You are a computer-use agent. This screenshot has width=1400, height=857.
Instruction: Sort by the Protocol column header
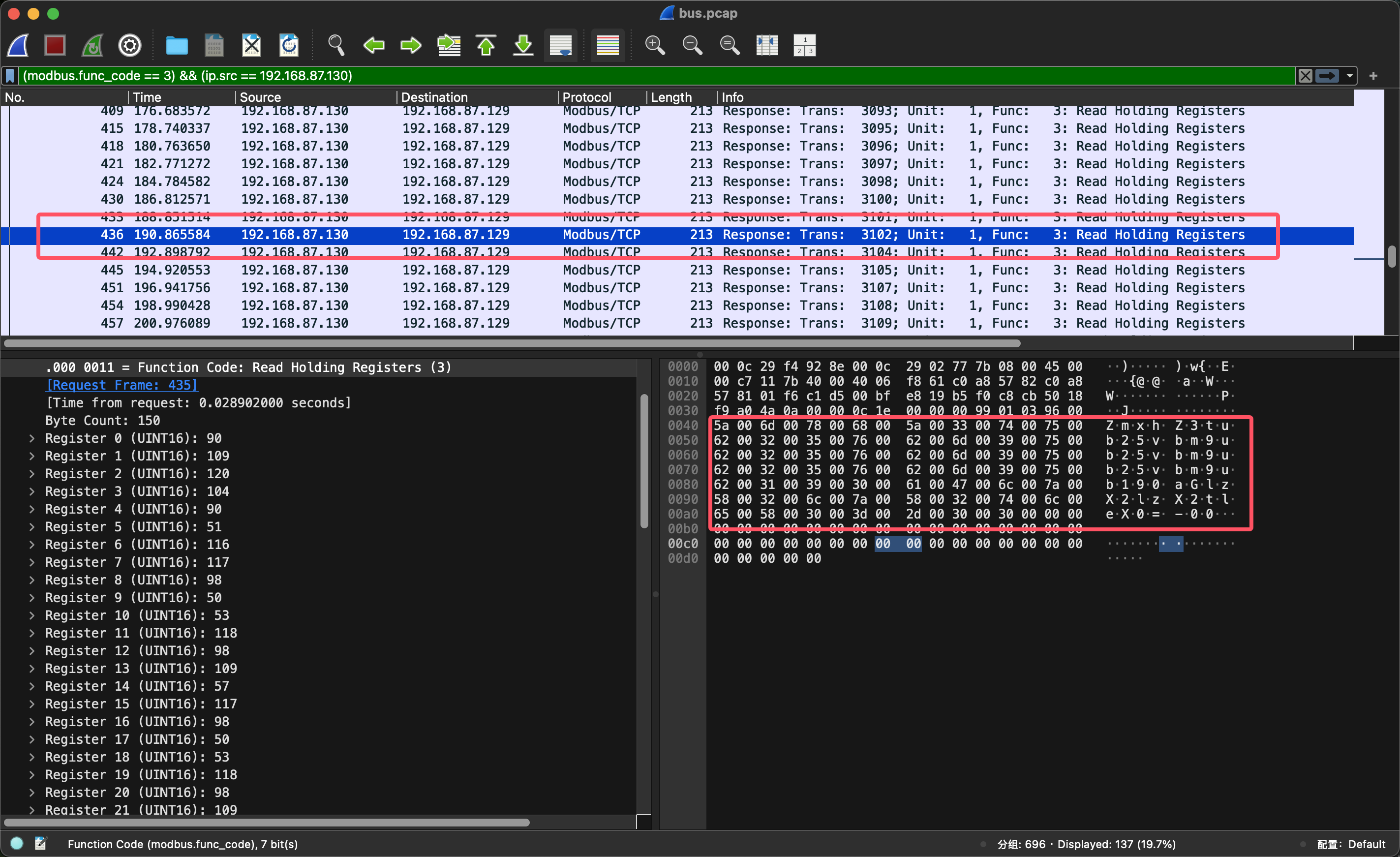coord(602,97)
